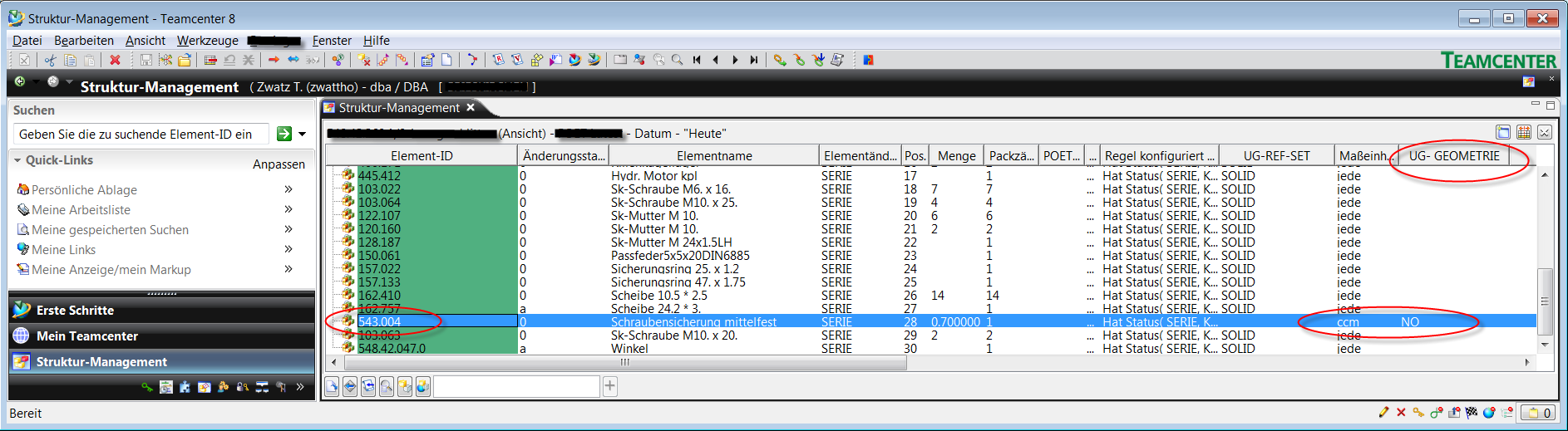Click the Menge column header
The height and width of the screenshot is (431, 1568).
pos(956,155)
